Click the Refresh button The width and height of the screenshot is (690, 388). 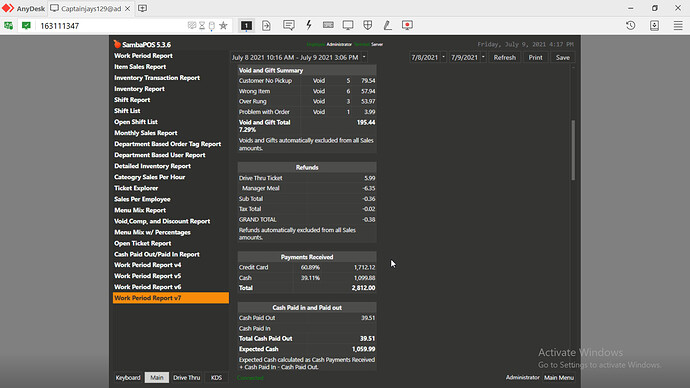point(505,57)
